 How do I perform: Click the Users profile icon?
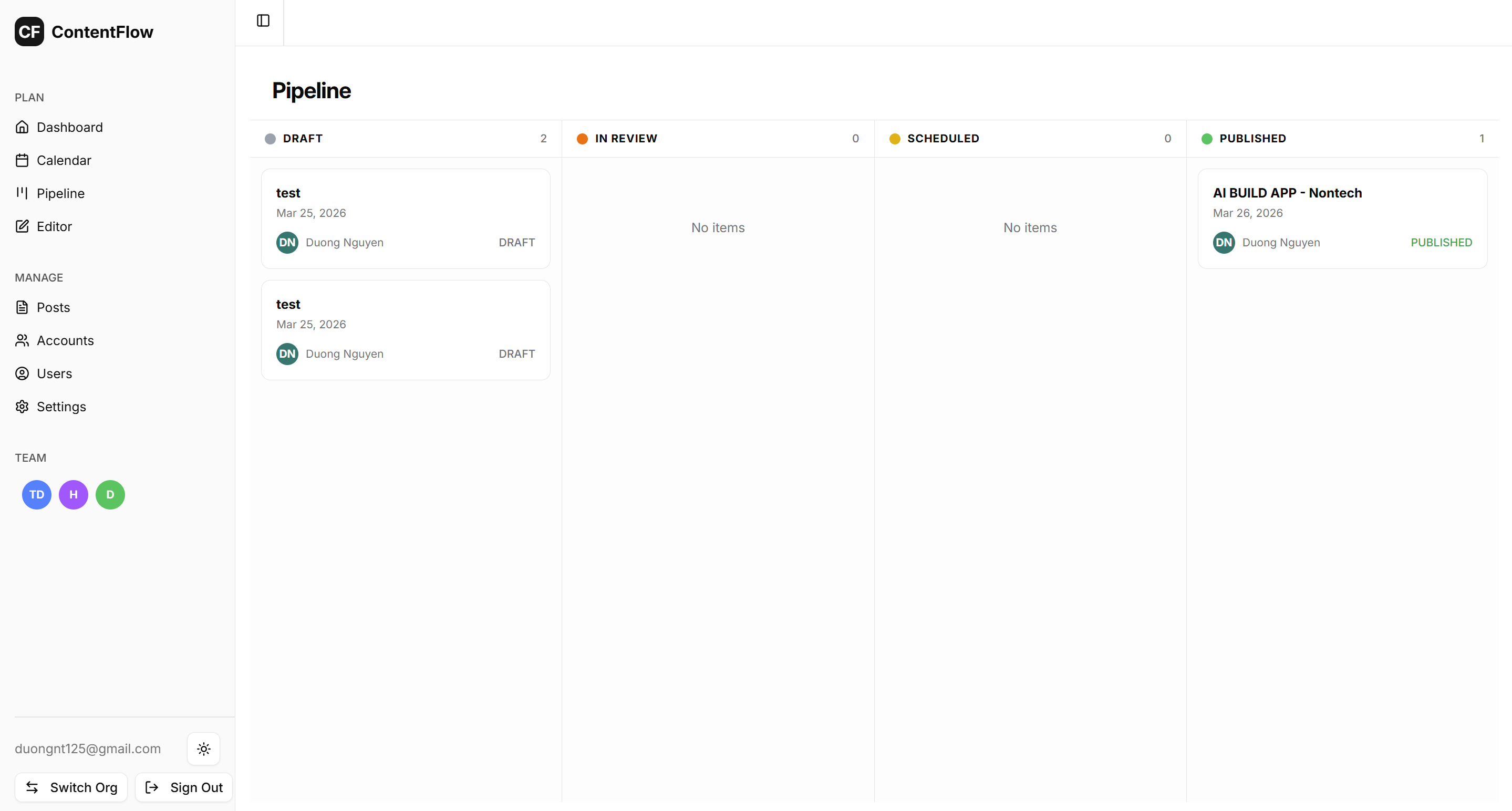[x=22, y=373]
